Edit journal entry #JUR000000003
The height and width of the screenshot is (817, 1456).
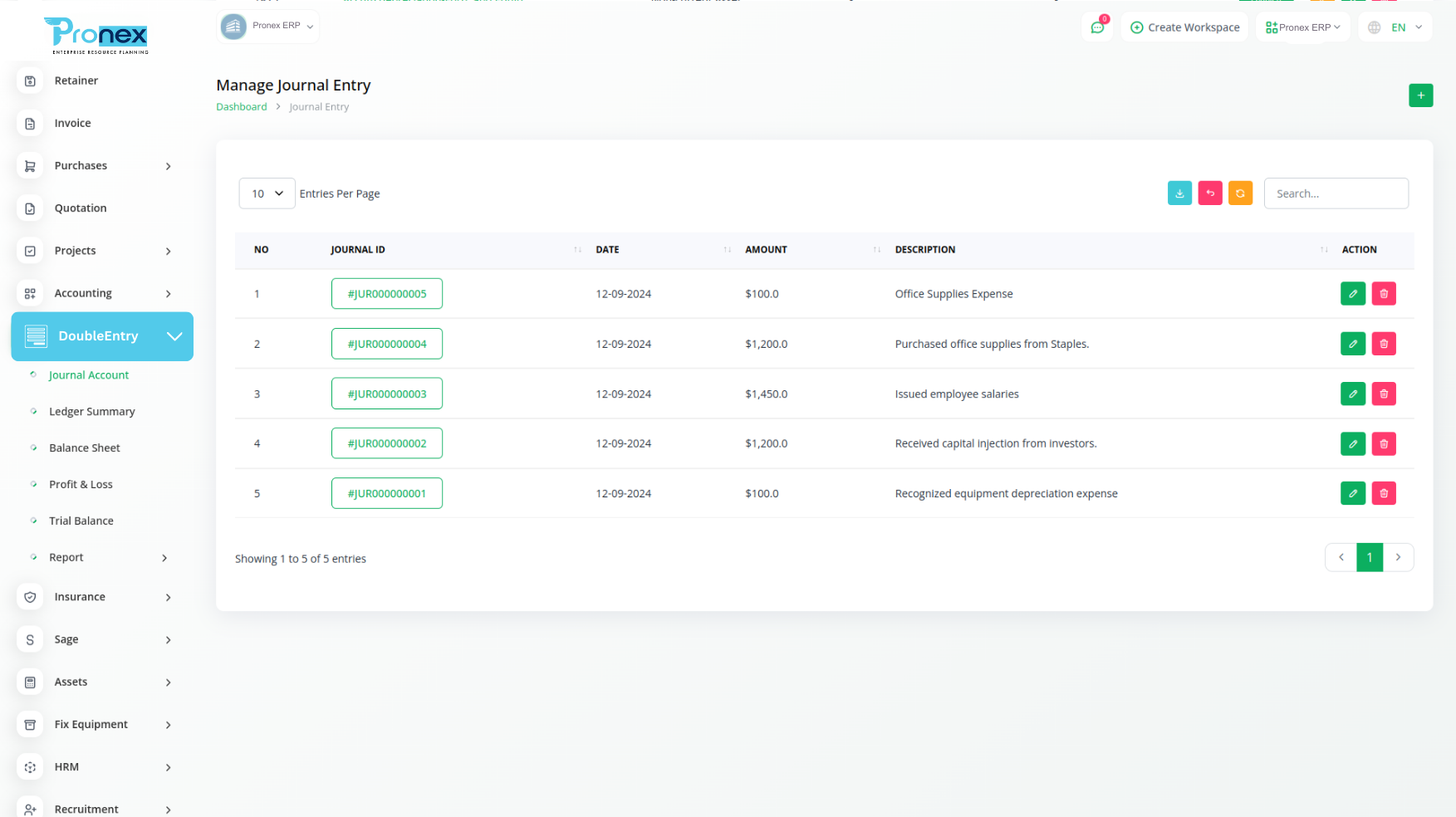click(x=1353, y=394)
